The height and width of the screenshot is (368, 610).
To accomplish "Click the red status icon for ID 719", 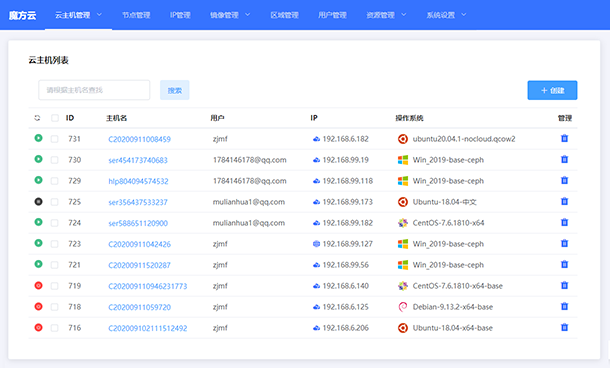I will pos(38,286).
